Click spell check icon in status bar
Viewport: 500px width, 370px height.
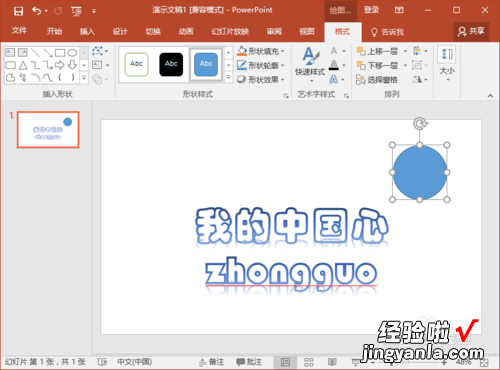tap(103, 362)
